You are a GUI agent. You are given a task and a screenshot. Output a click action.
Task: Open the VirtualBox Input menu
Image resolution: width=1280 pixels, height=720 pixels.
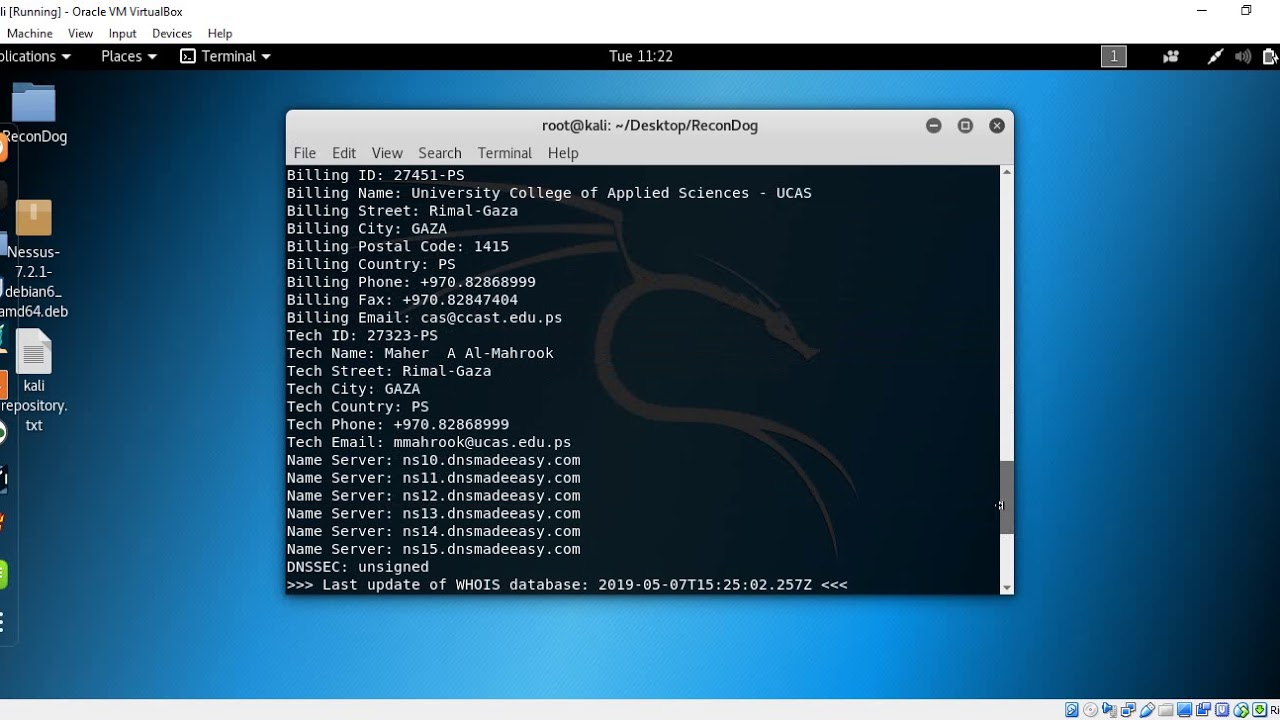[x=123, y=33]
